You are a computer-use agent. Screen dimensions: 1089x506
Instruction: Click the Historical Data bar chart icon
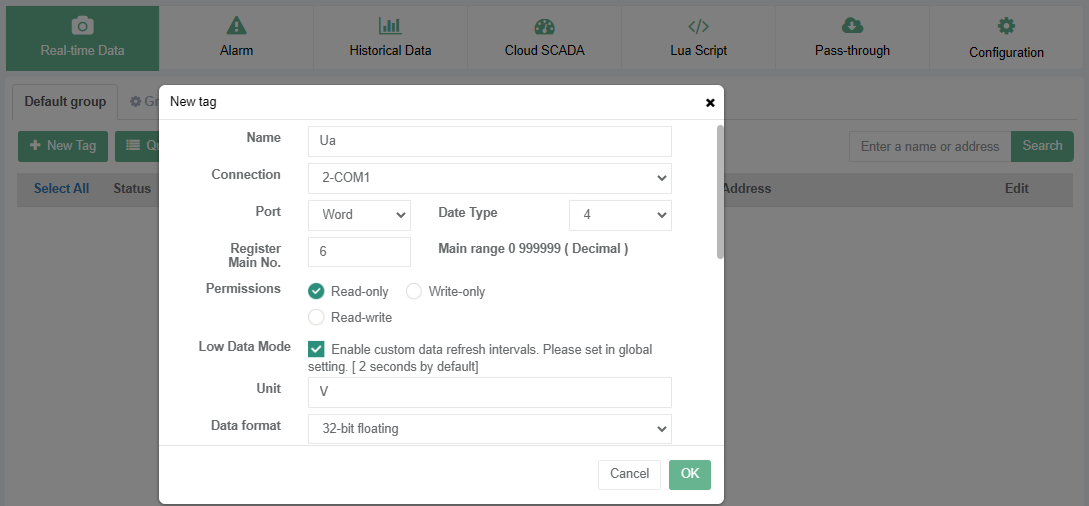(x=390, y=26)
